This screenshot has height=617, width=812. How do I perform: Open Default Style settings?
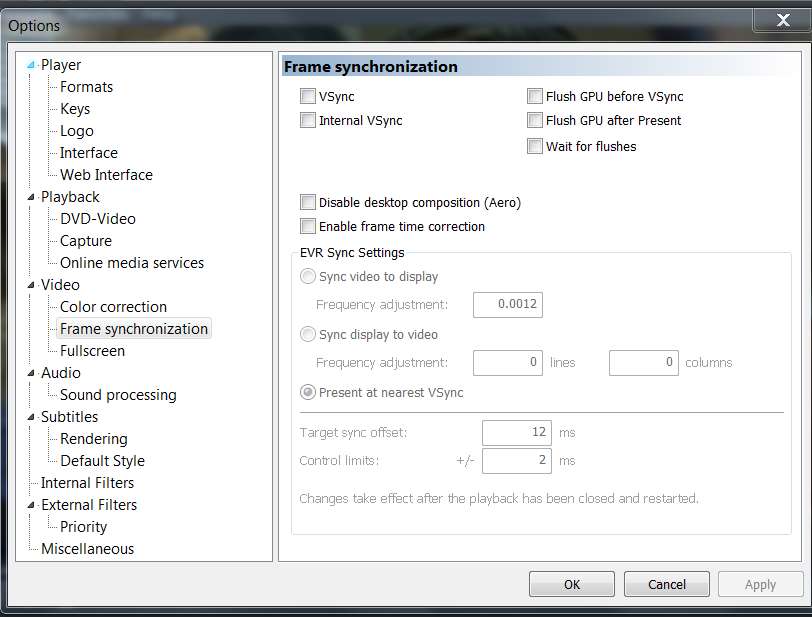tap(103, 461)
